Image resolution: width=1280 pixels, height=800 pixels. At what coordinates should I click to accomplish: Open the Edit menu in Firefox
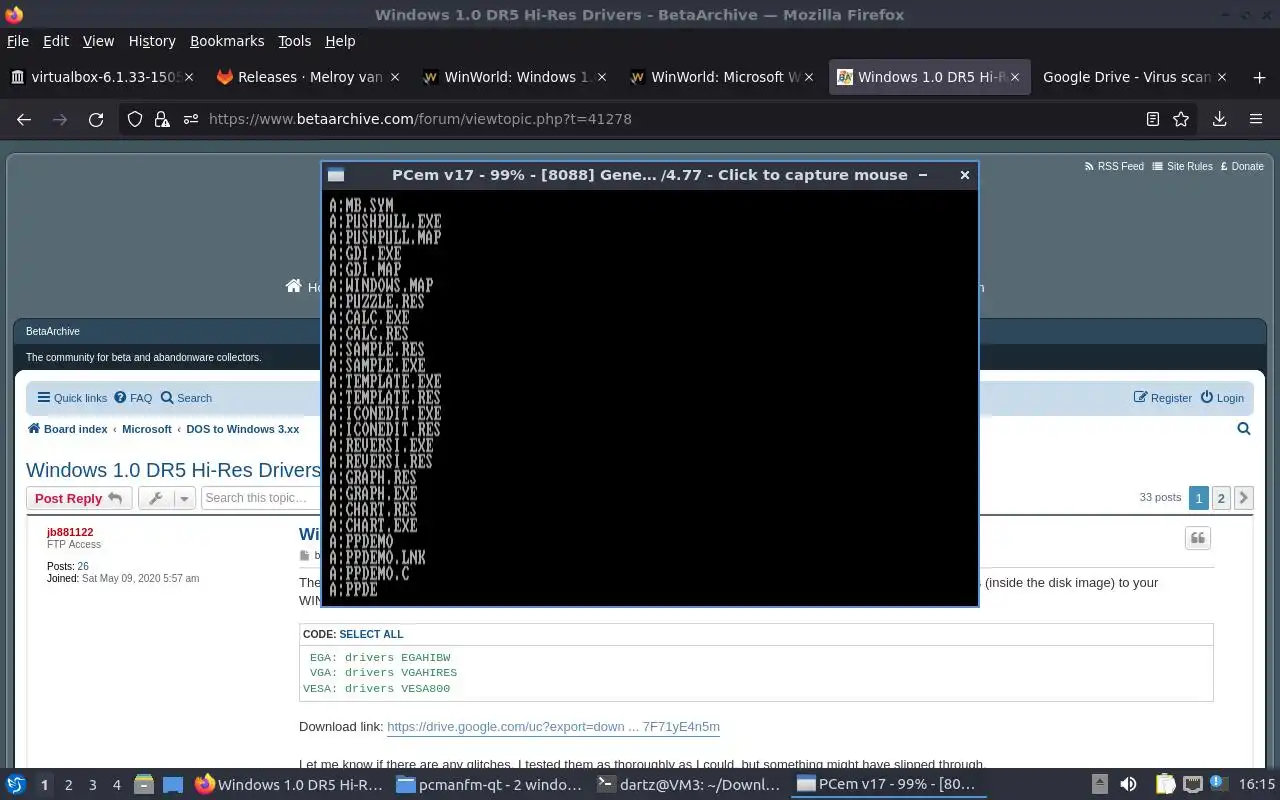click(x=56, y=41)
